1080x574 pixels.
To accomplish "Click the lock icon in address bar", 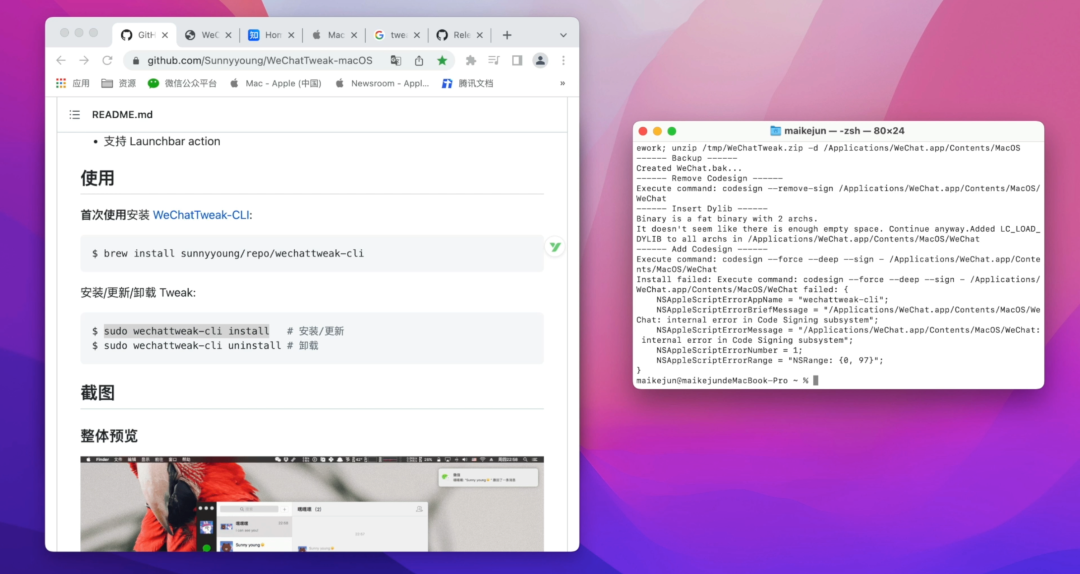I will coord(136,61).
